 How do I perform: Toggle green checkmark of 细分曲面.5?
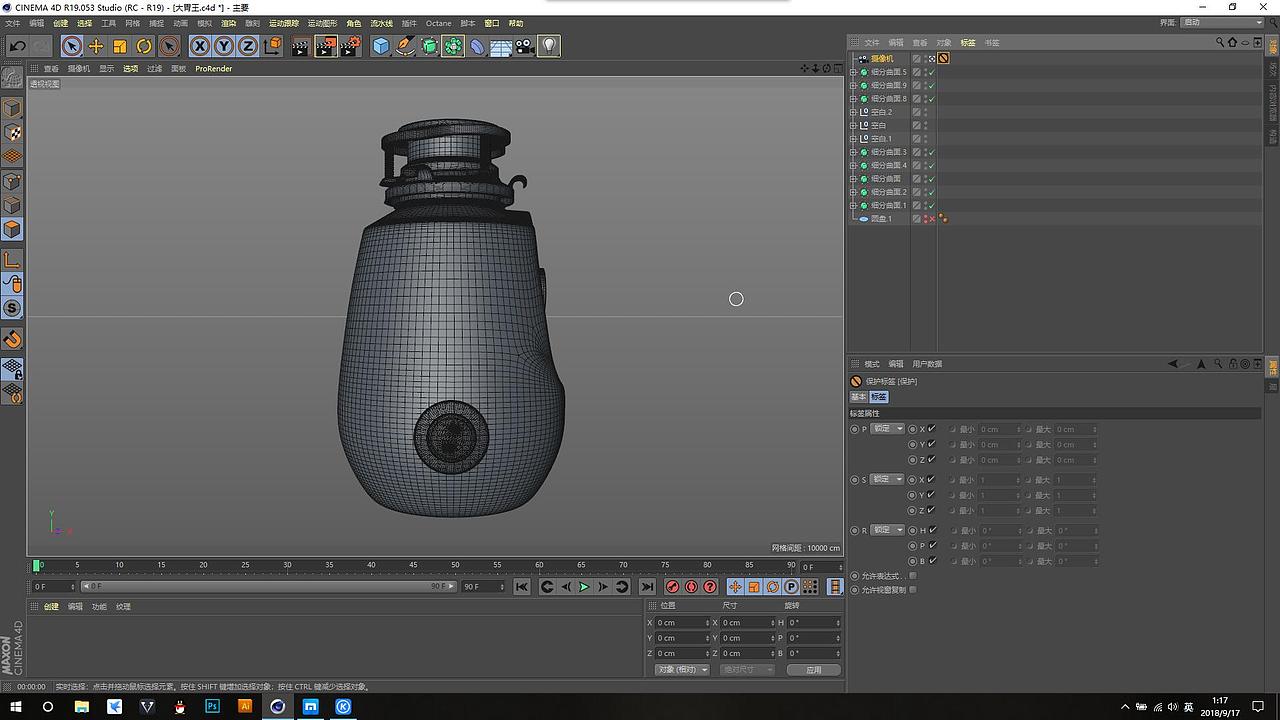931,72
